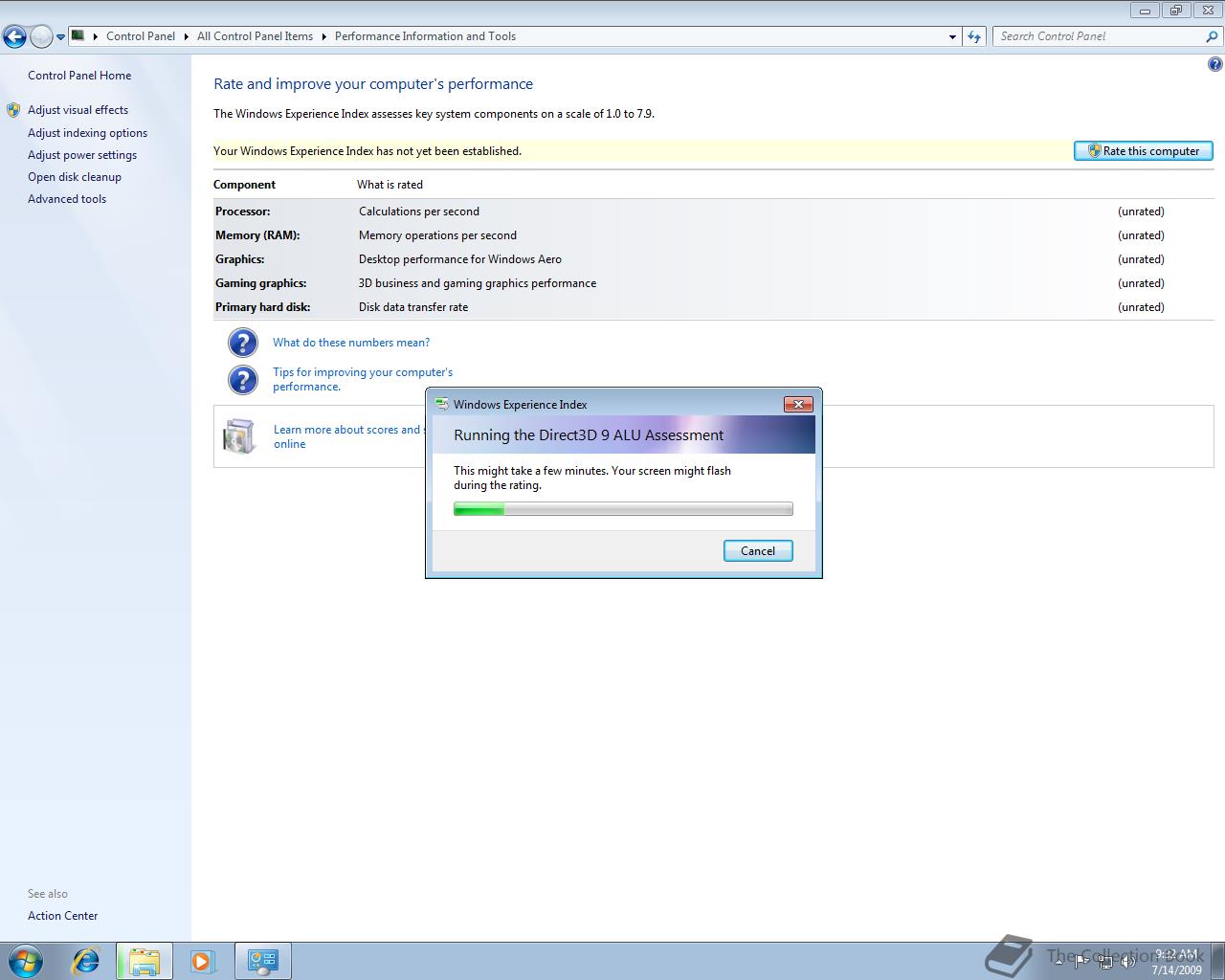Click the volume speaker tray icon

(x=1128, y=961)
